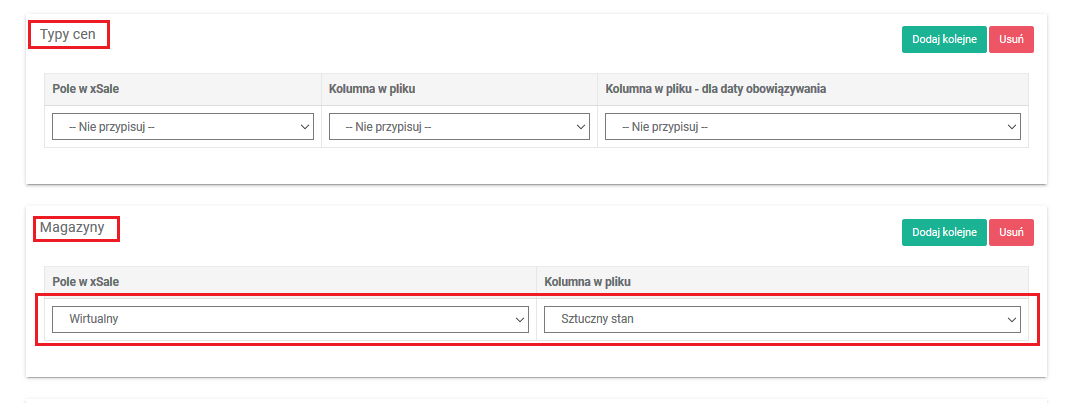
Task: Open the Wirtualny warehouse field dropdown
Action: [x=289, y=320]
